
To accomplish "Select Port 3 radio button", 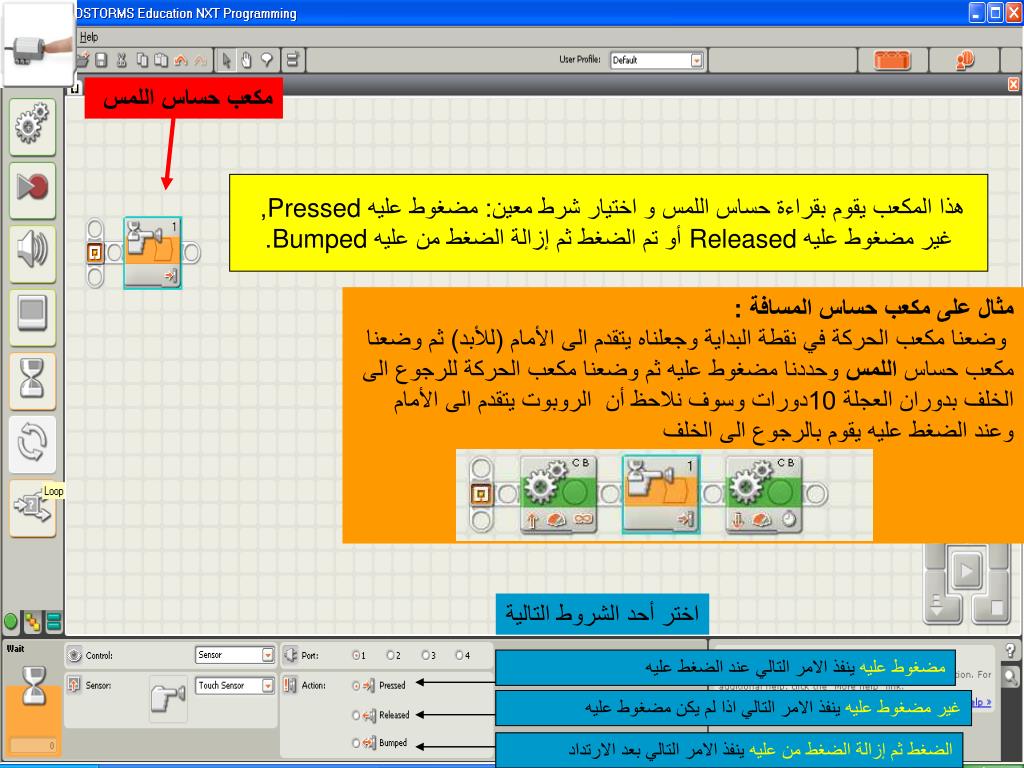I will (x=426, y=655).
